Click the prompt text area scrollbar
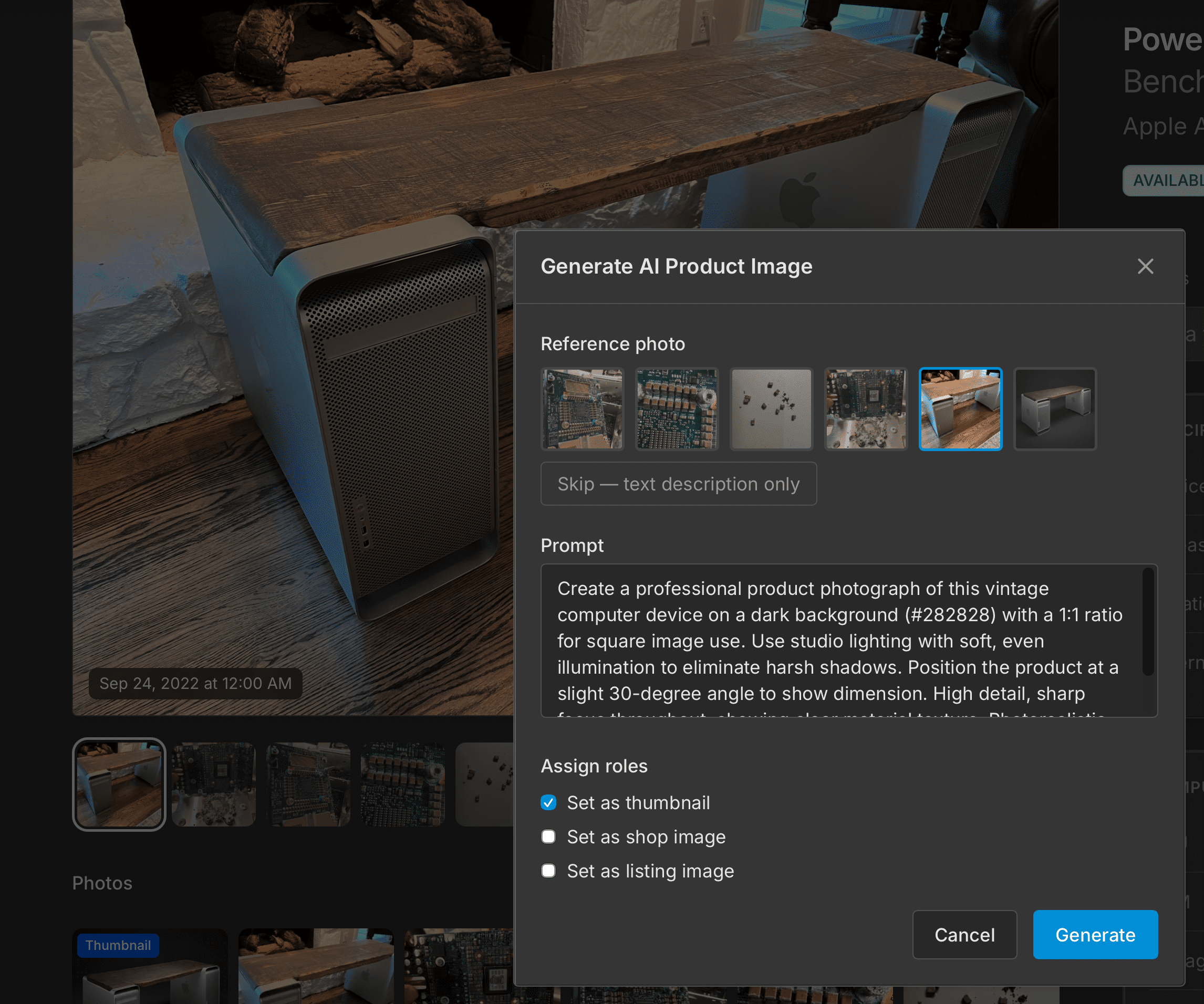 coord(1147,622)
